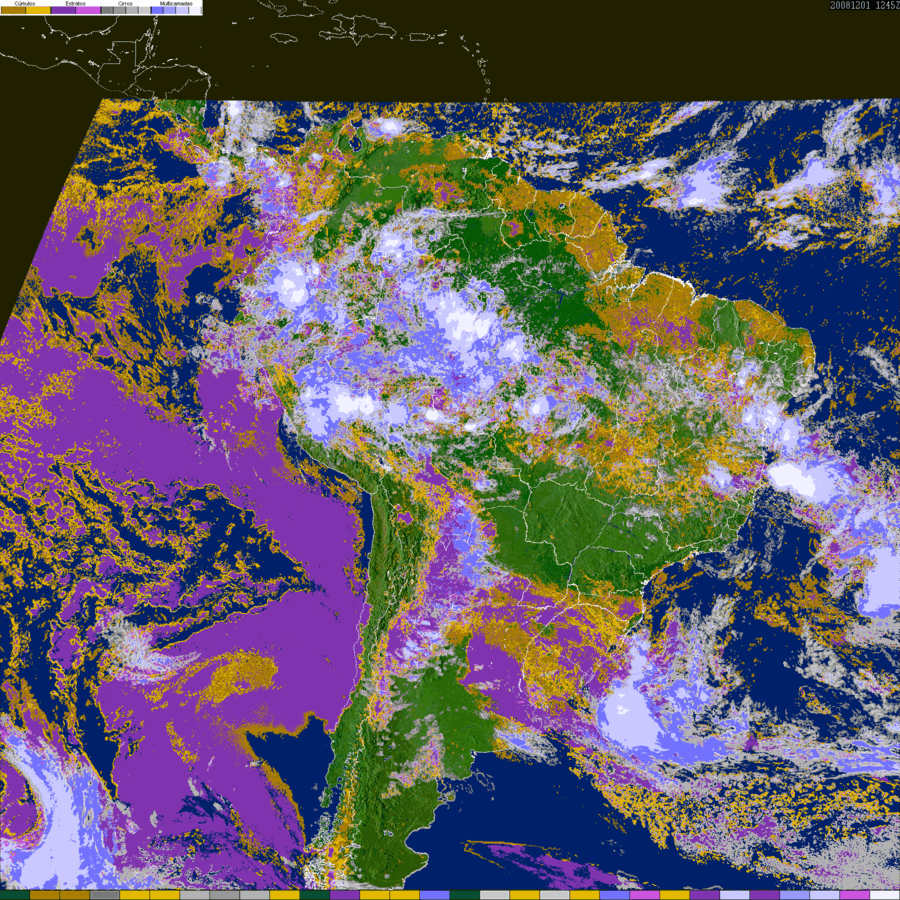Click the Multicamadas legend label

click(176, 3)
